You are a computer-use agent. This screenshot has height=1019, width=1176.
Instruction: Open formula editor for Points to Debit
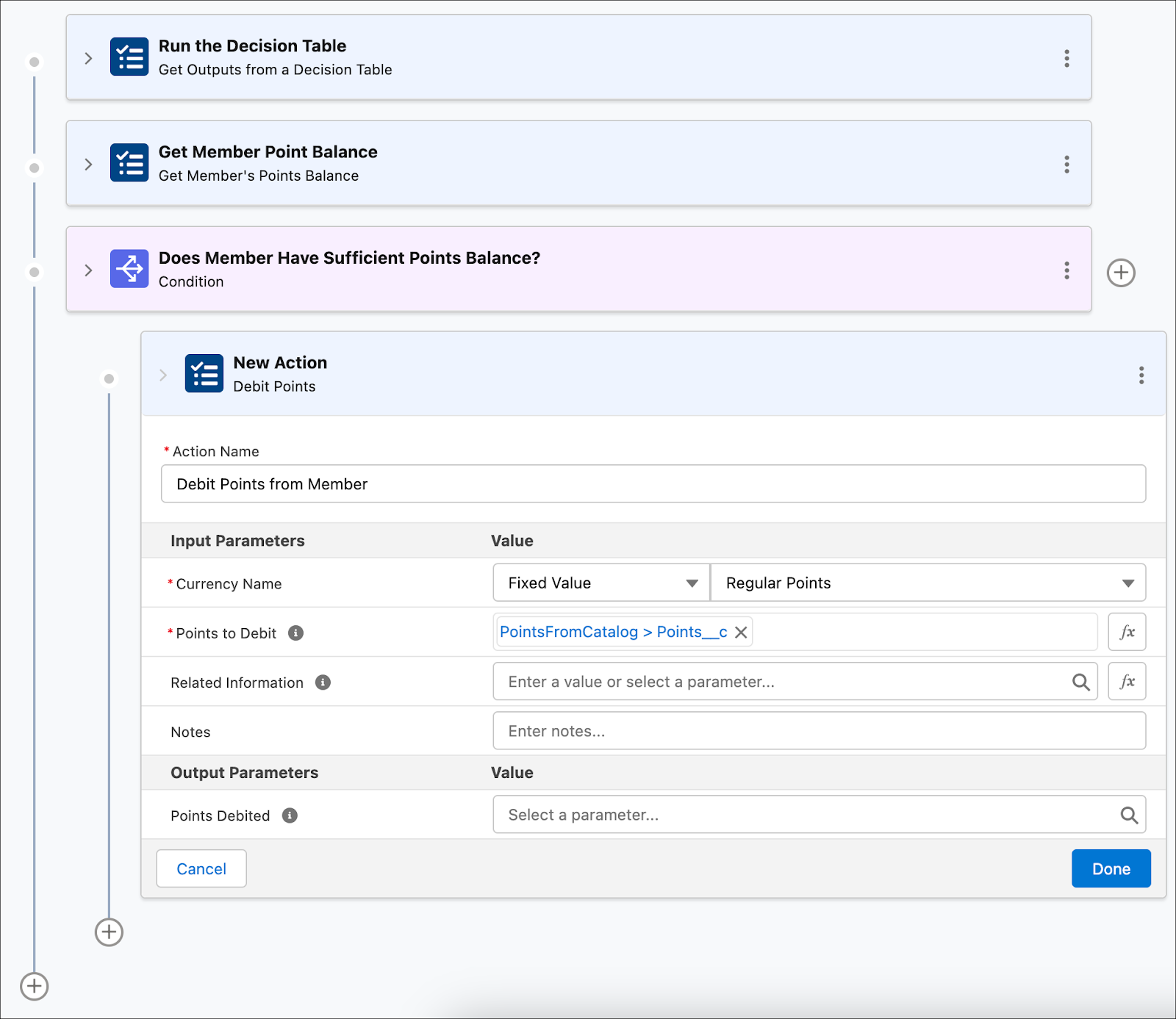tap(1127, 632)
